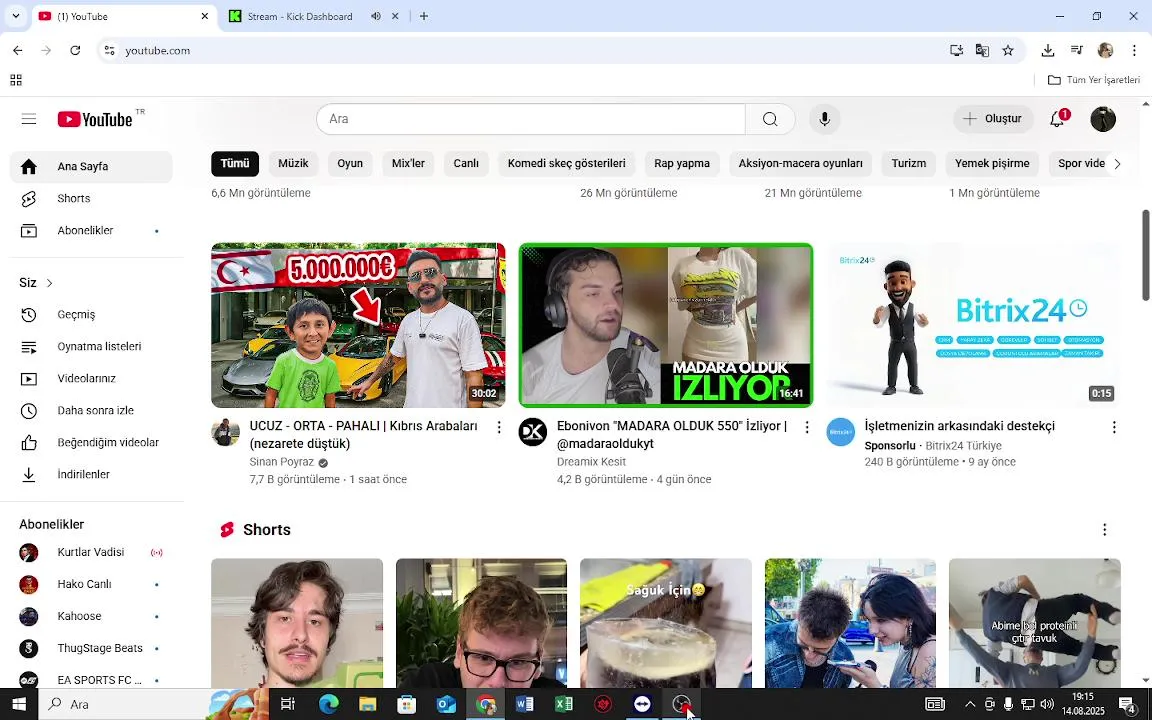The height and width of the screenshot is (720, 1152).
Task: Open İndirilenler in sidebar
Action: pyautogui.click(x=91, y=475)
